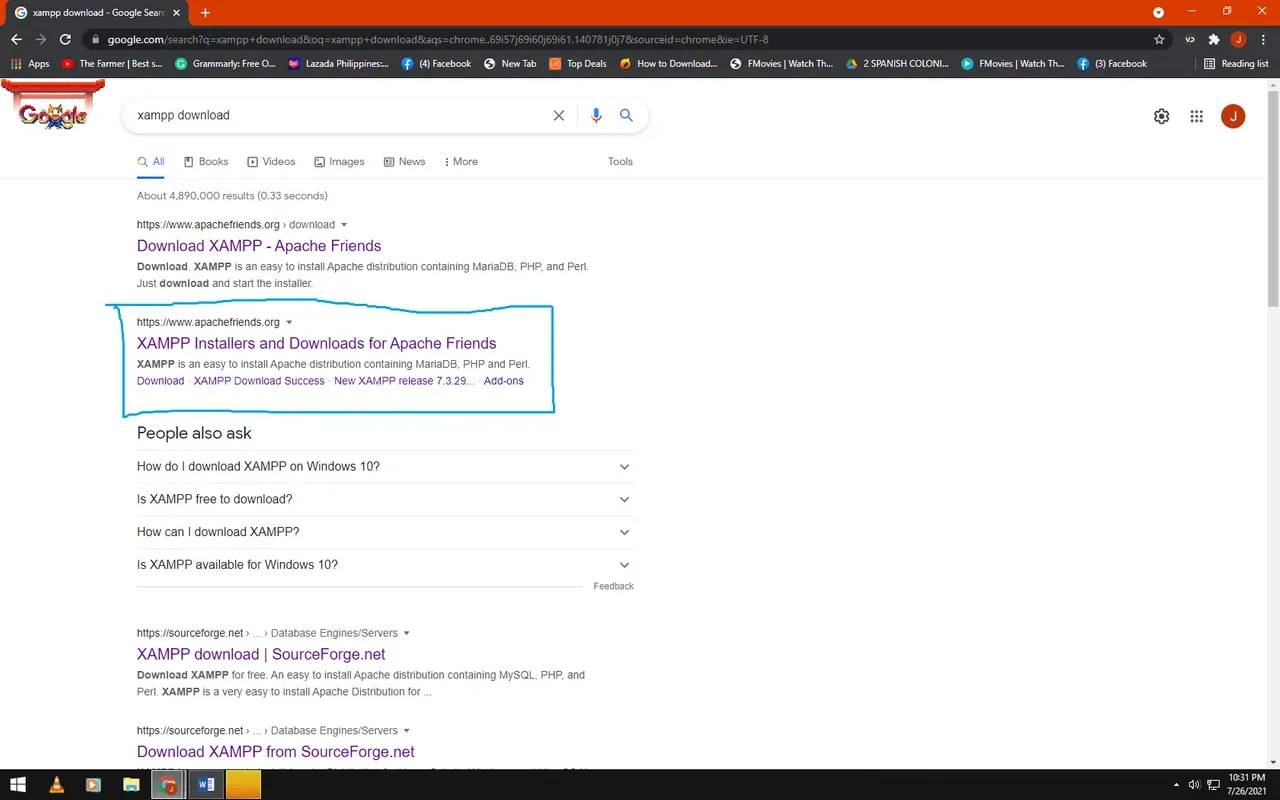Open the More search menu

point(461,162)
